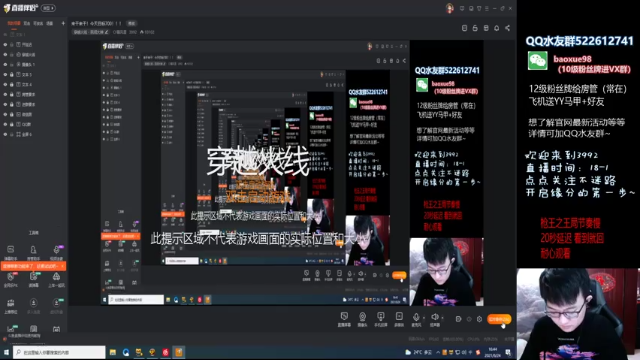This screenshot has width=640, height=360.
Task: Click the D-shaped icon left of settings
Action: click(x=458, y=319)
